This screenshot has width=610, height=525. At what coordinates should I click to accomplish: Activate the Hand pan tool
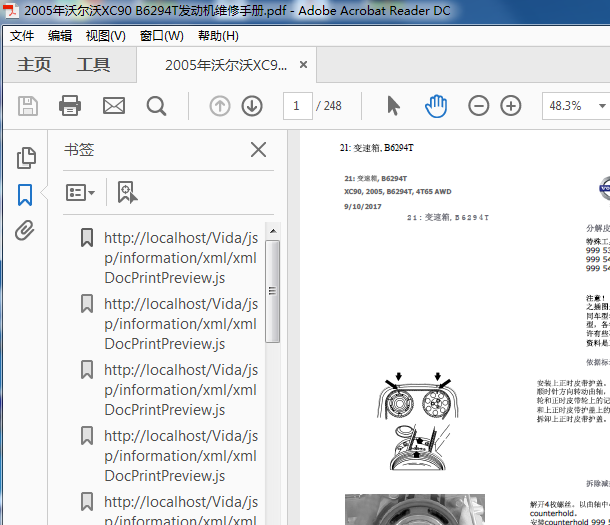coord(436,106)
